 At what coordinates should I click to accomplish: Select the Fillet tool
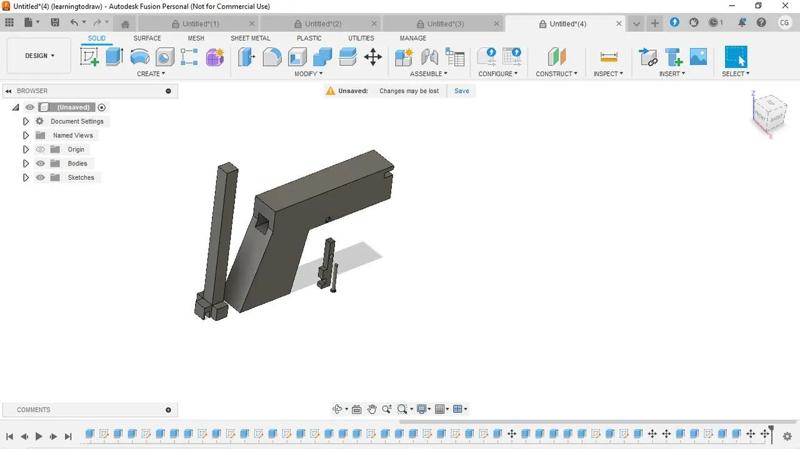(272, 57)
